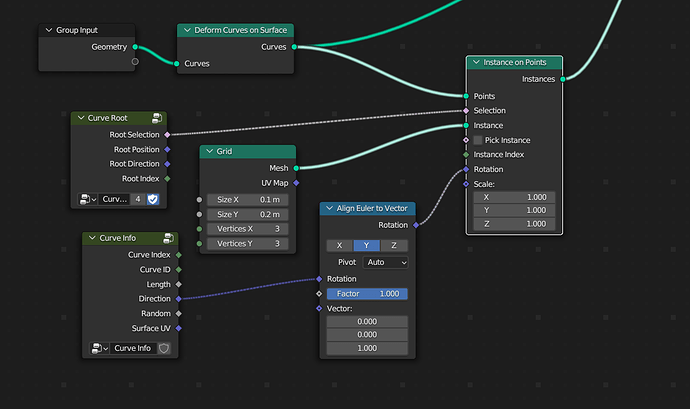Enable the Pick Instance checkbox
Viewport: 690px width, 409px height.
(x=478, y=140)
